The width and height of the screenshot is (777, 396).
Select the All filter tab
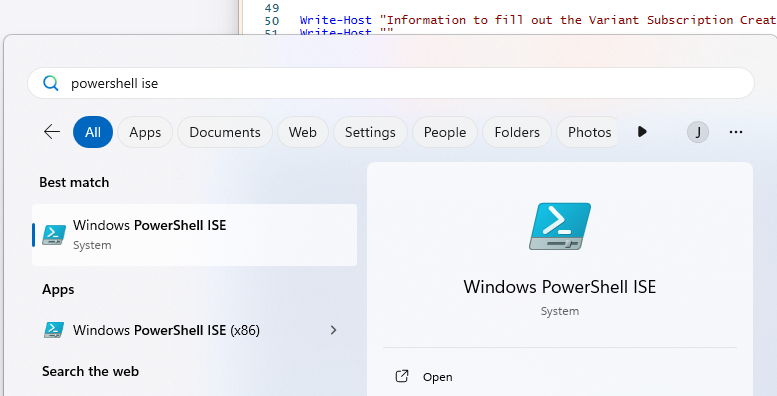[x=93, y=132]
